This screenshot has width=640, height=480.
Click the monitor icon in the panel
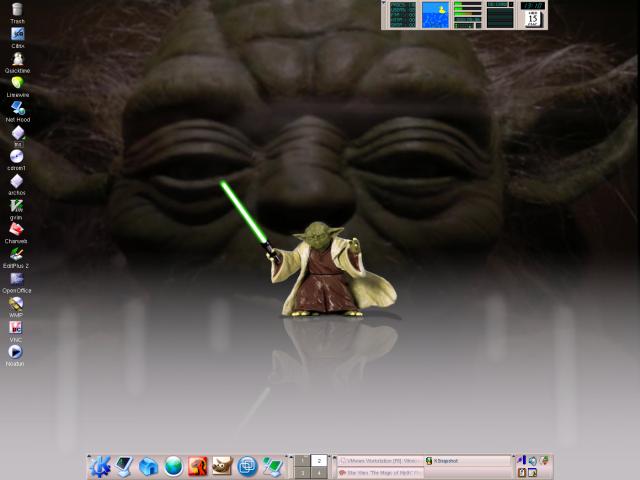pos(124,467)
